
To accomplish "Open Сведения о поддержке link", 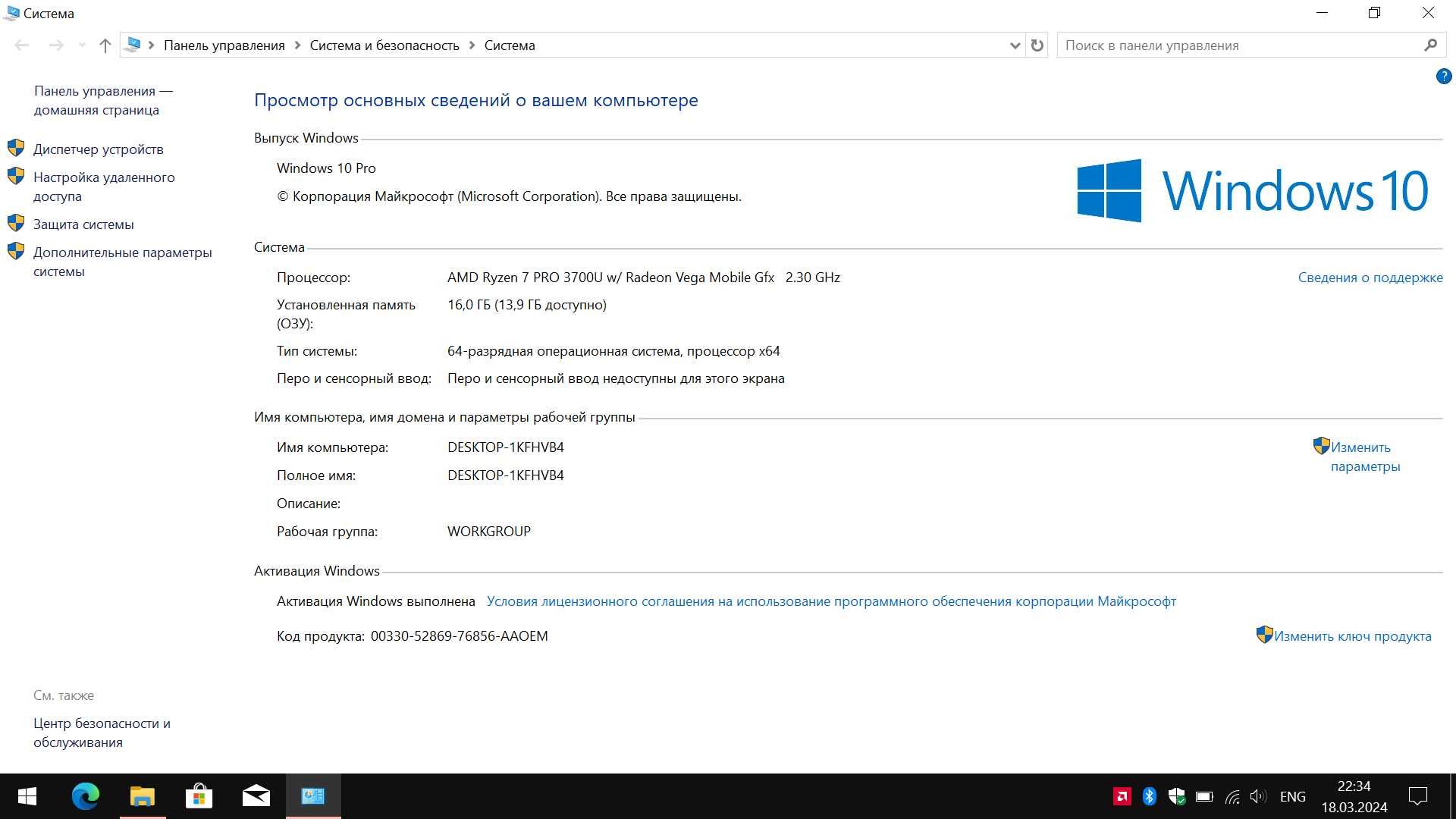I will pos(1370,278).
